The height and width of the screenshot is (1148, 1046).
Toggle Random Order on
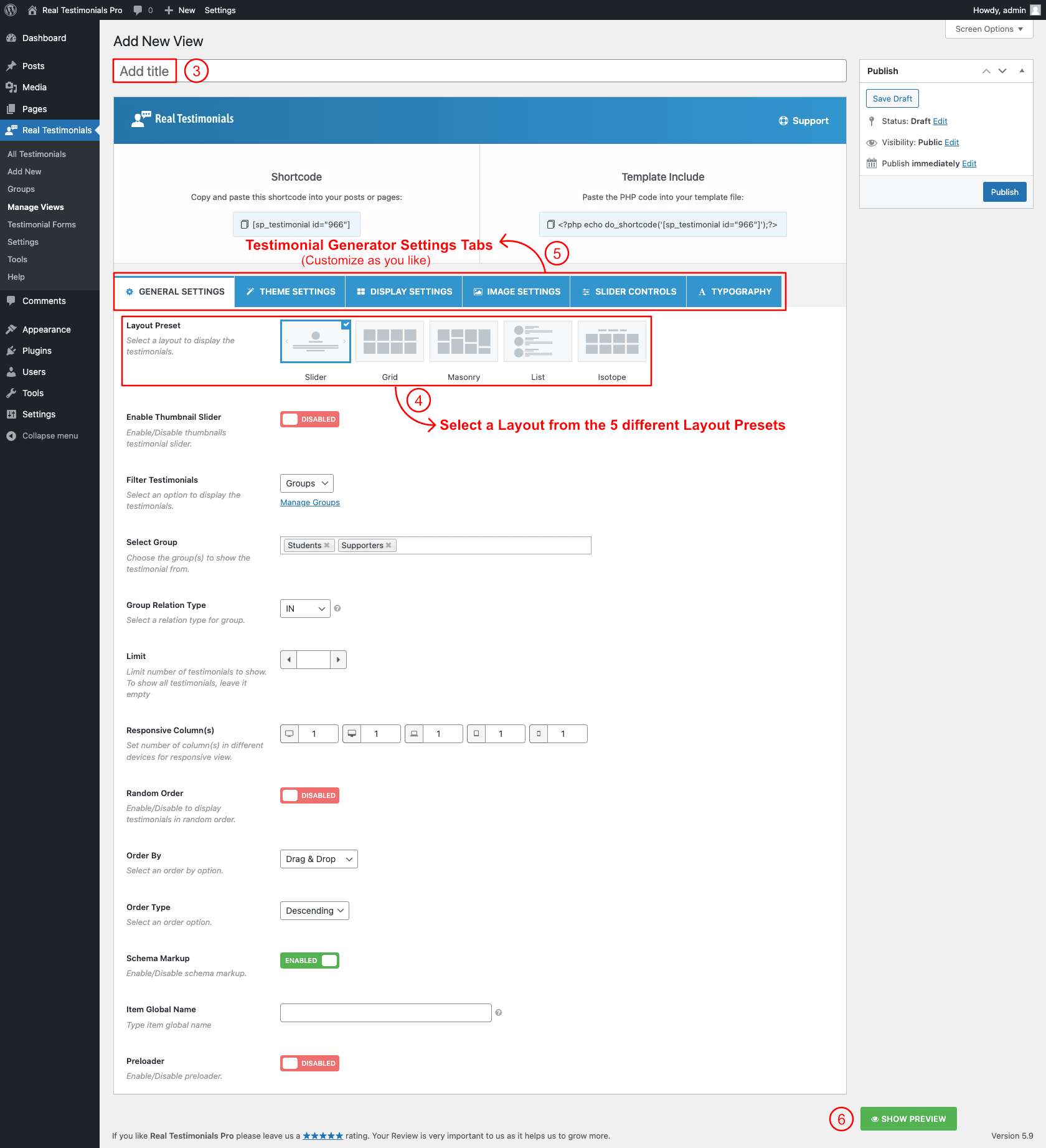click(x=309, y=795)
